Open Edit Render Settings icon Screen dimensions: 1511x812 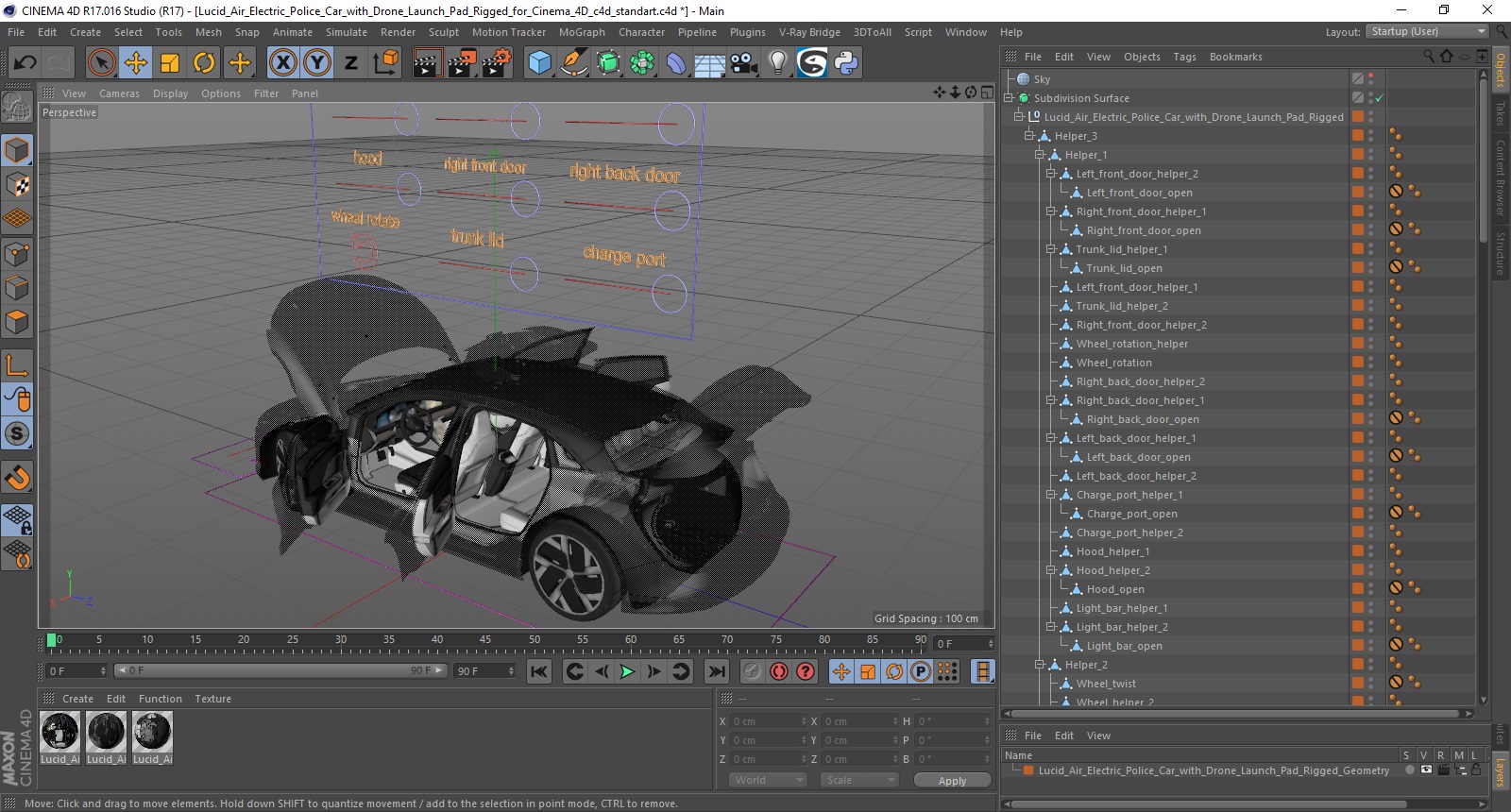[497, 63]
